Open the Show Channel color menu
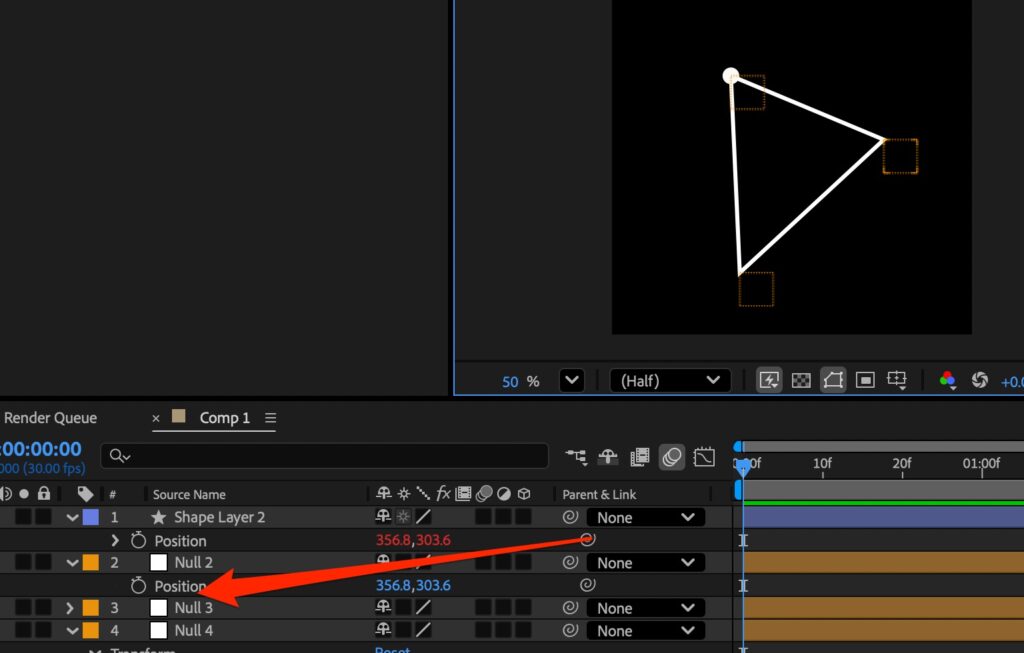Screen dimensions: 1024x653 947,380
